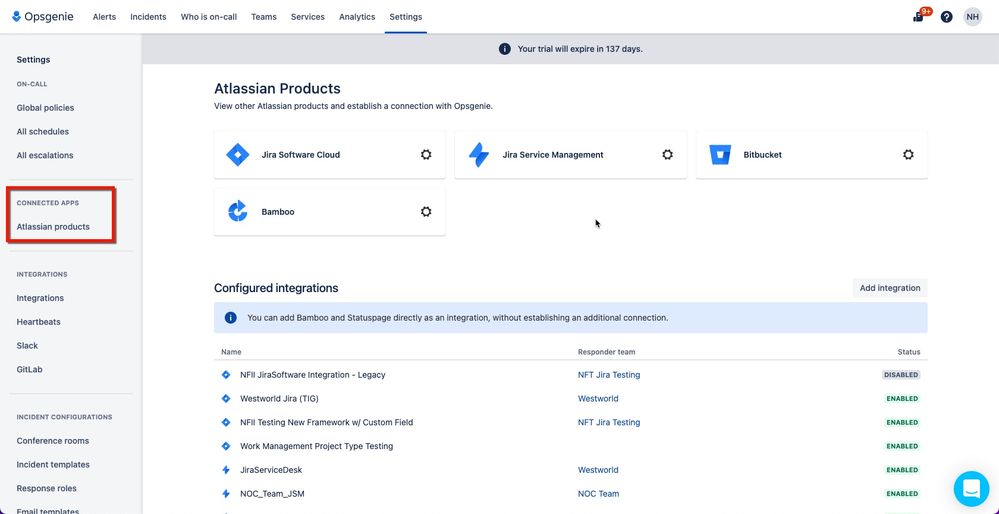Open Westworld team for Westworld Jira (TIG)

coord(598,399)
